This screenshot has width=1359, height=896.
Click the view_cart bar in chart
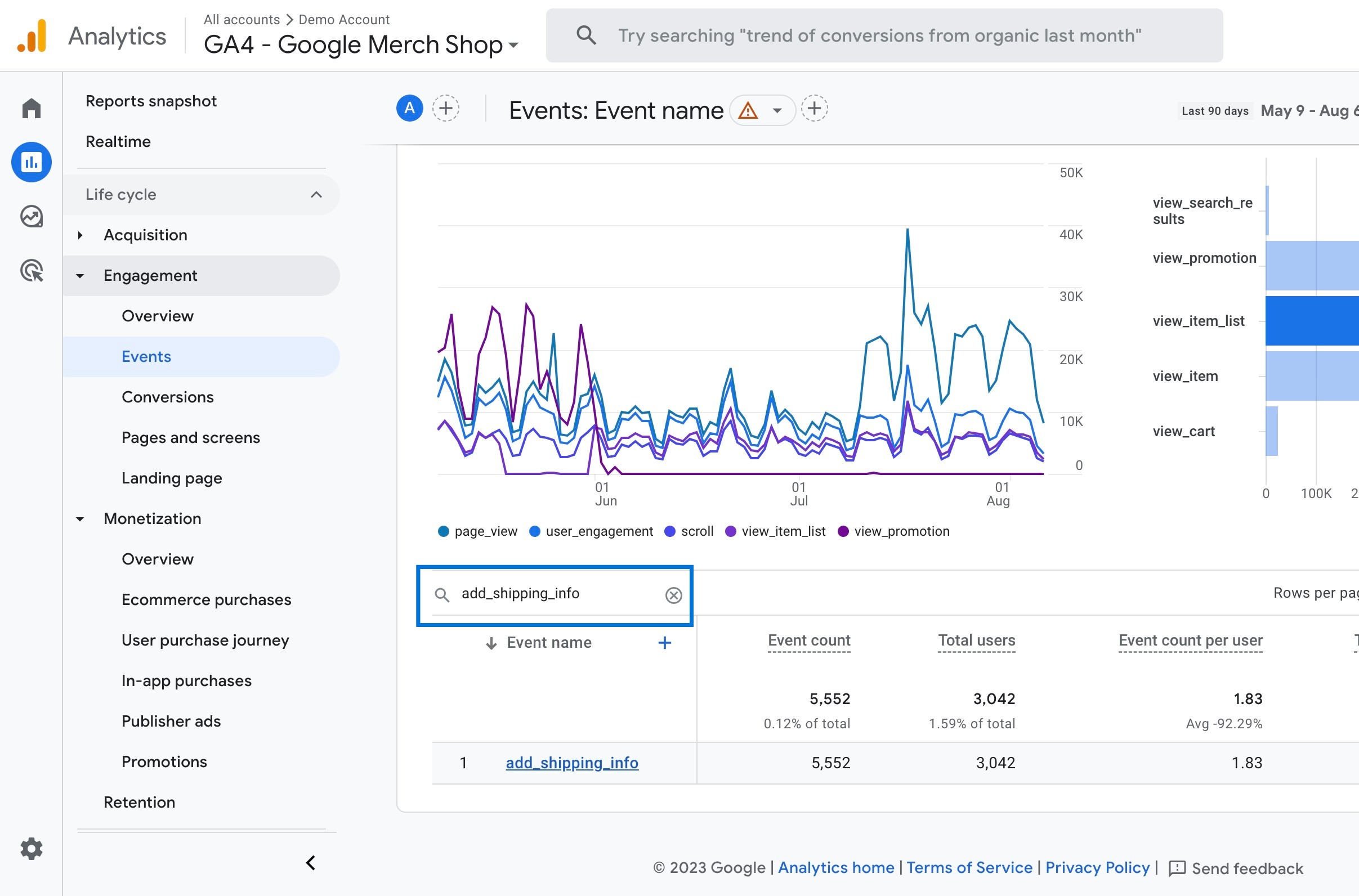(x=1272, y=432)
